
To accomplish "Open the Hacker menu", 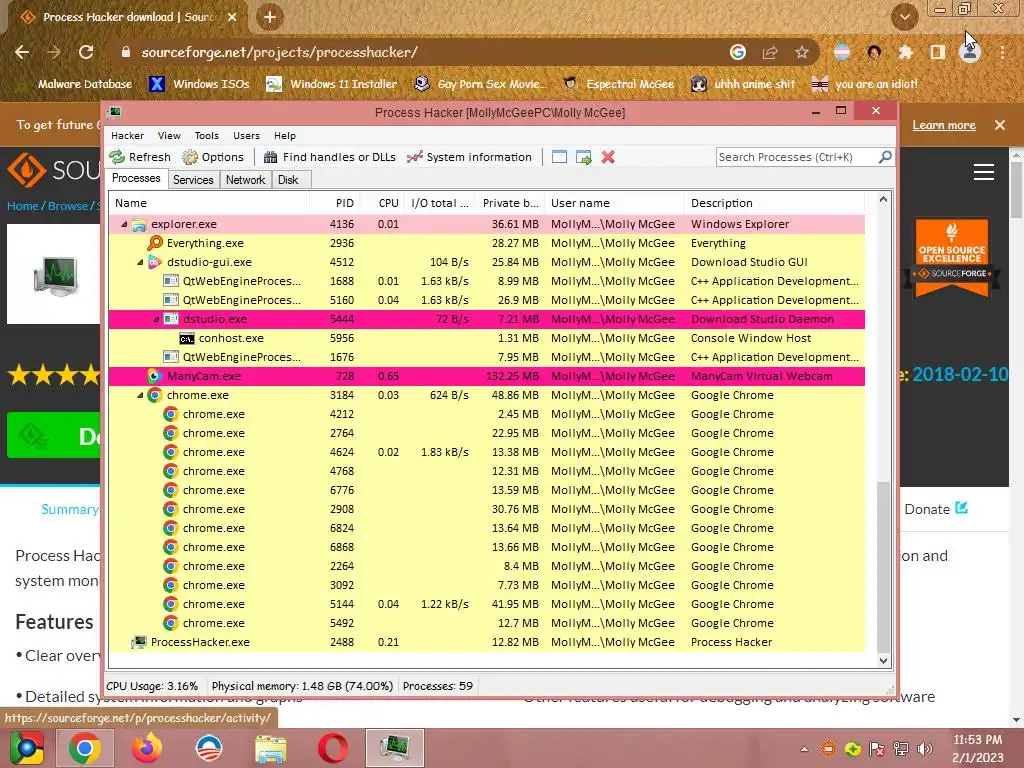I will (x=127, y=135).
